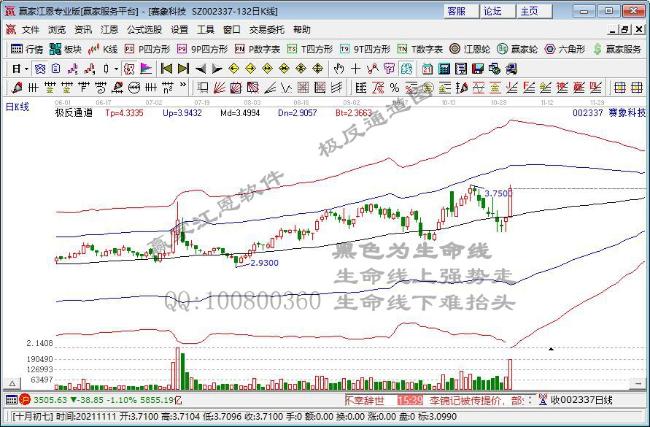Open the calendar icon showing 21

coord(427,69)
